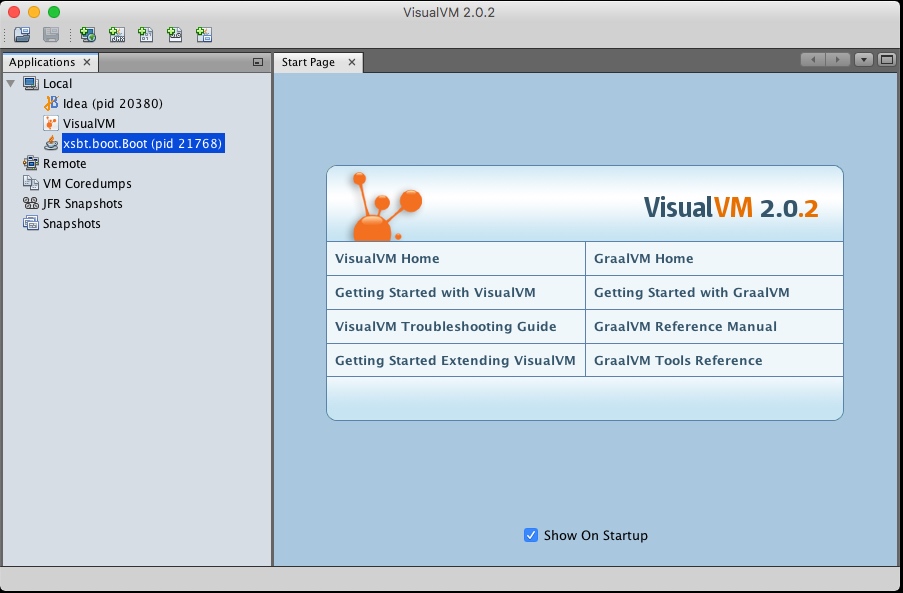Open Getting Started with GraalVM link
903x593 pixels.
tap(692, 292)
